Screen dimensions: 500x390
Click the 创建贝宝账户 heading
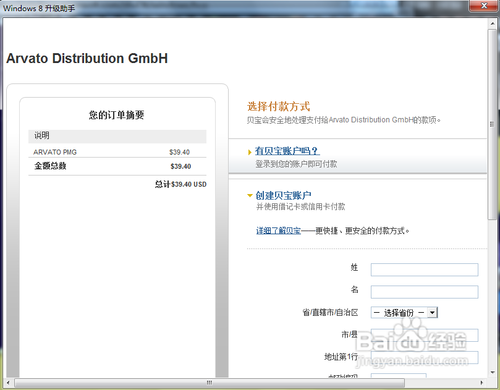coord(283,195)
